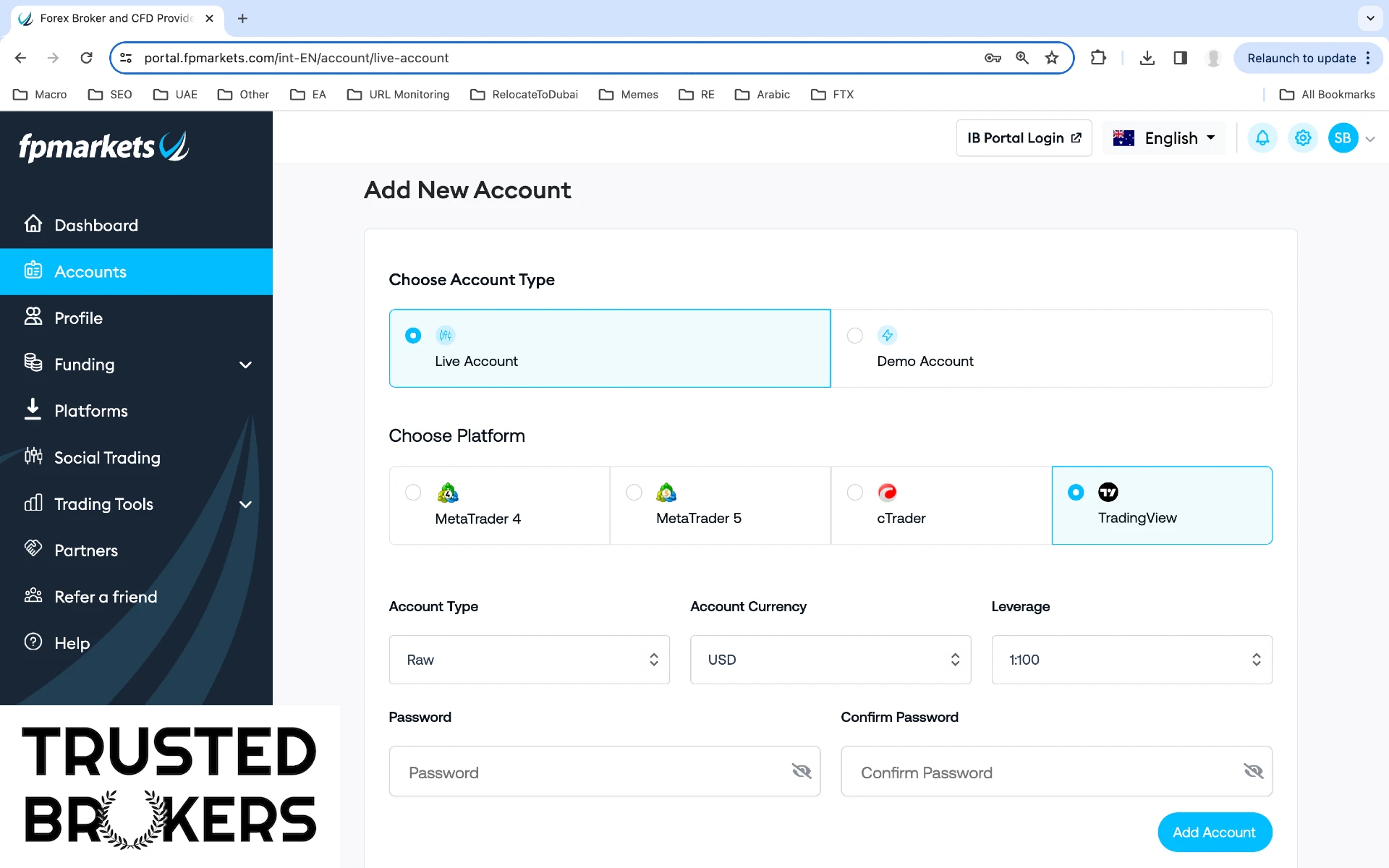1389x868 pixels.
Task: Click the SB user avatar
Action: click(1343, 137)
